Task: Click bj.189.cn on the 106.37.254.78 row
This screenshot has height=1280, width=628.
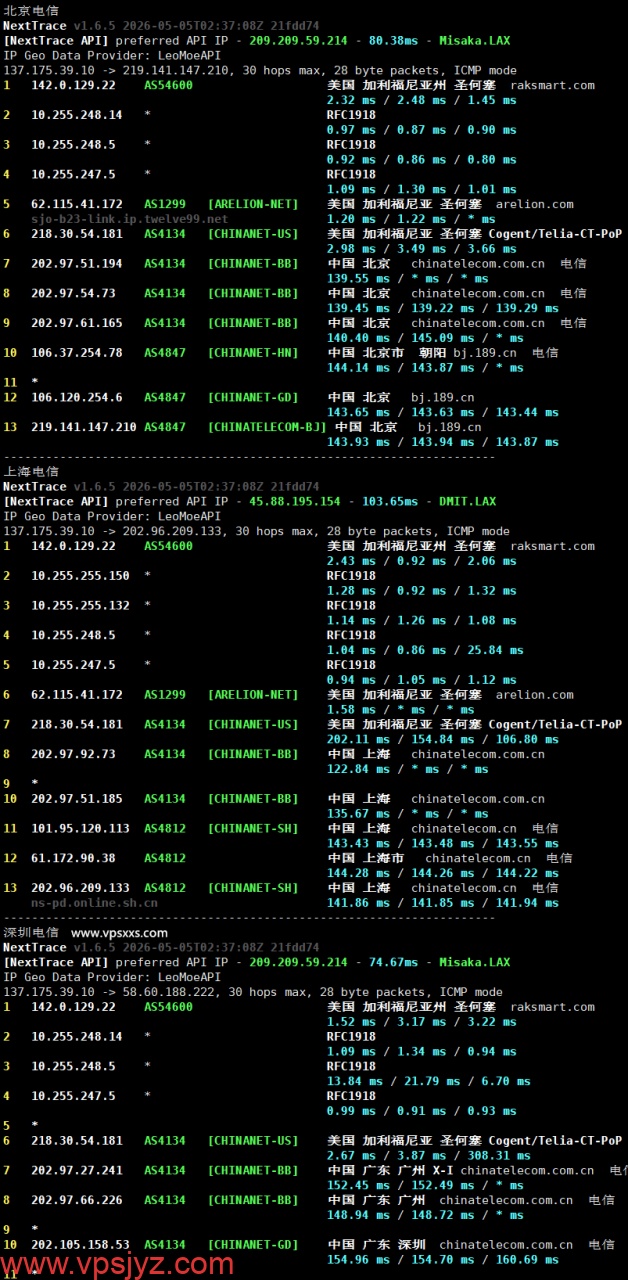Action: pyautogui.click(x=485, y=352)
